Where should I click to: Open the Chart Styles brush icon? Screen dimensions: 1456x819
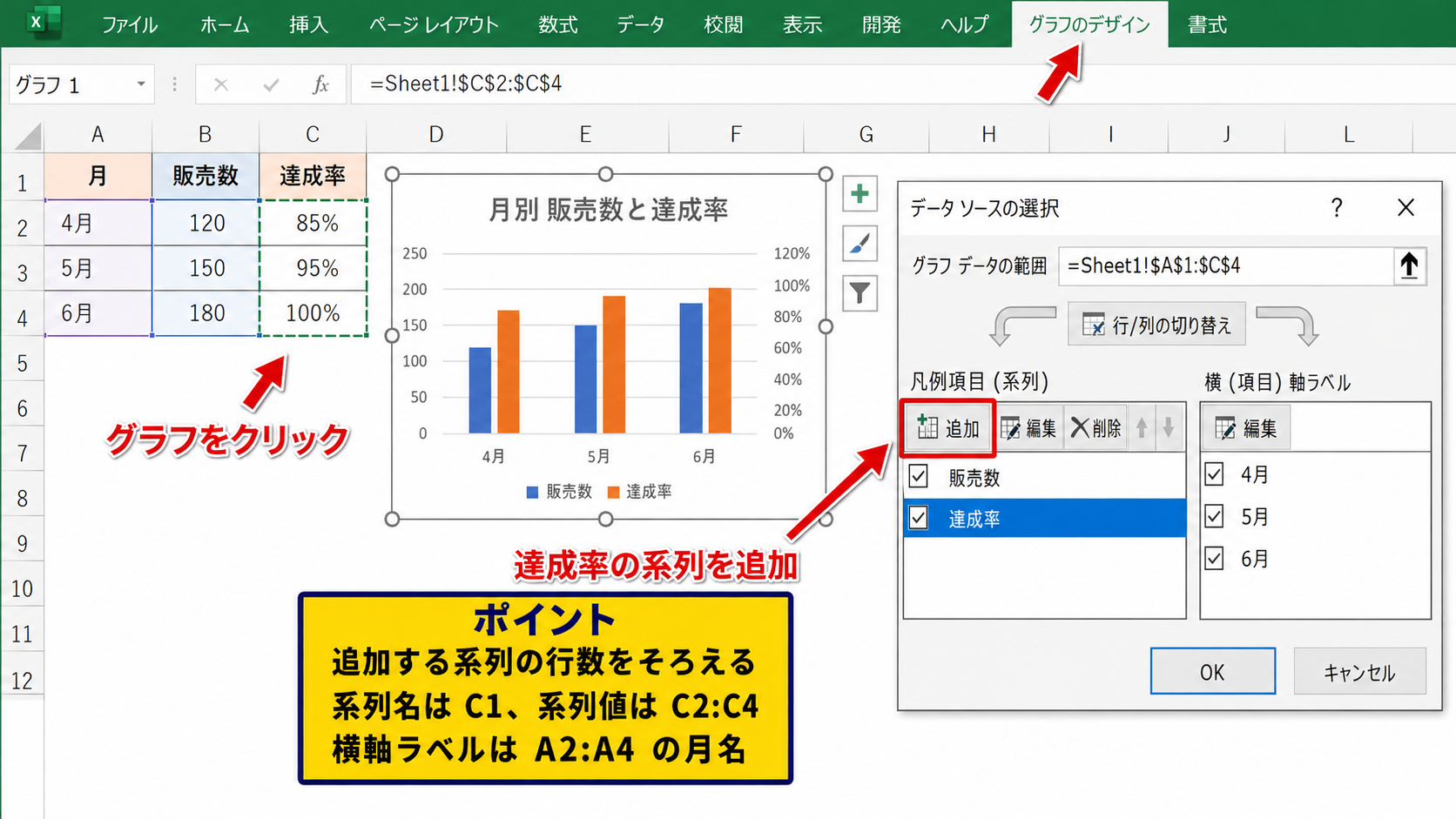click(859, 244)
